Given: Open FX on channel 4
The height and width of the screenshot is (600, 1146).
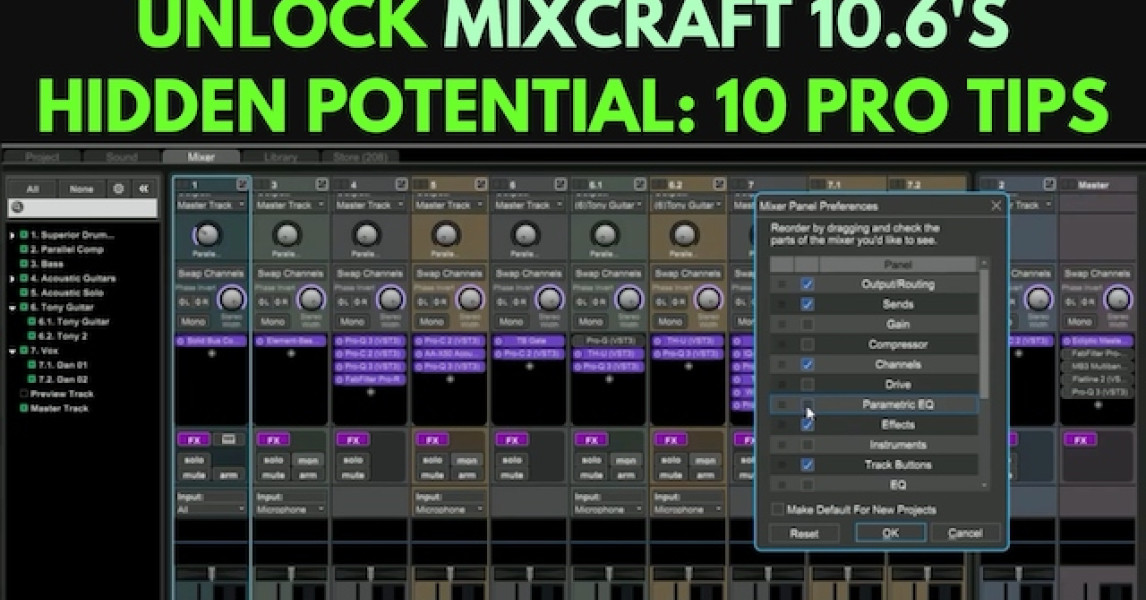Looking at the screenshot, I should pos(353,440).
